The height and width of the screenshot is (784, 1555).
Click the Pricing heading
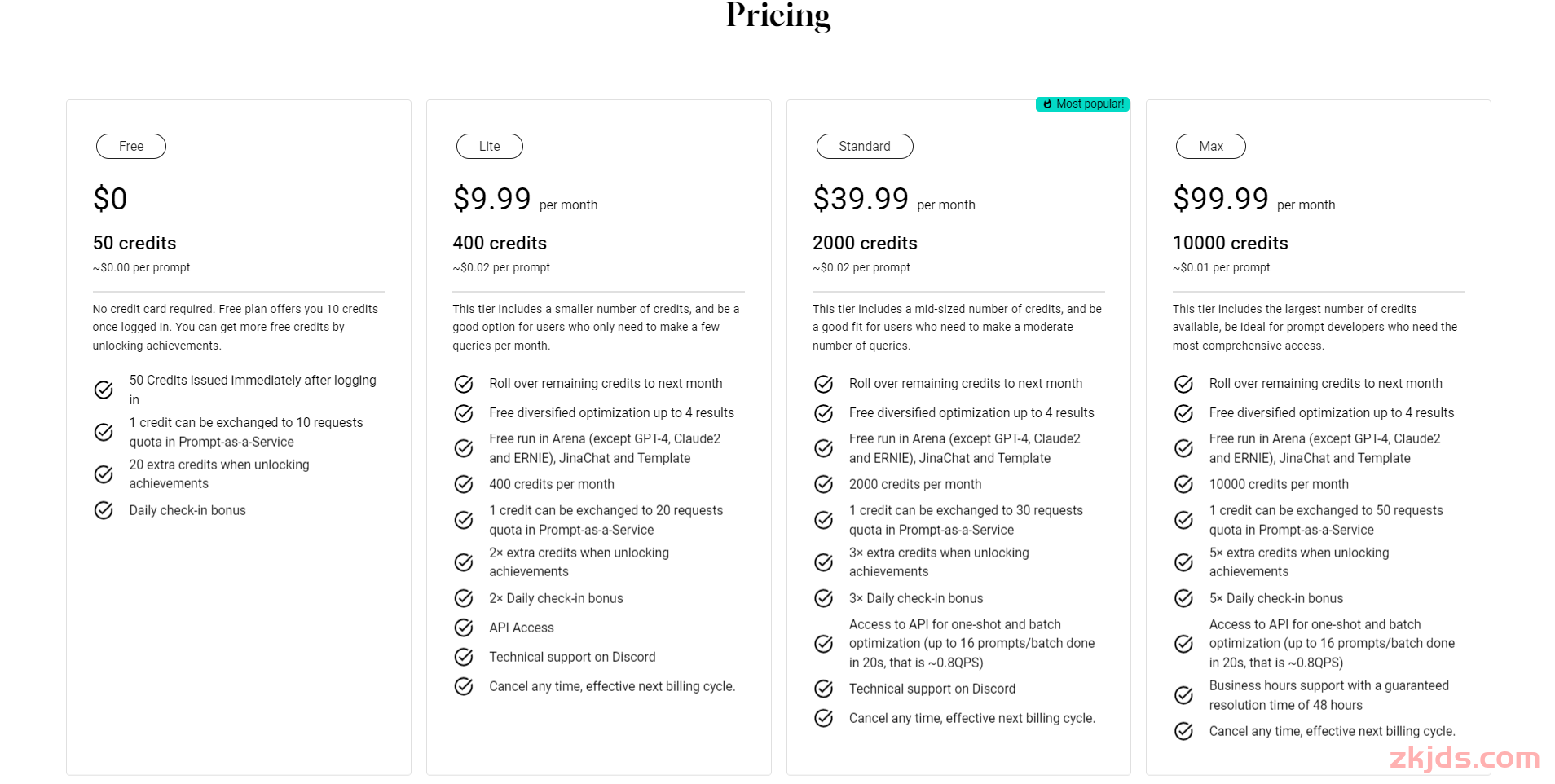click(778, 15)
